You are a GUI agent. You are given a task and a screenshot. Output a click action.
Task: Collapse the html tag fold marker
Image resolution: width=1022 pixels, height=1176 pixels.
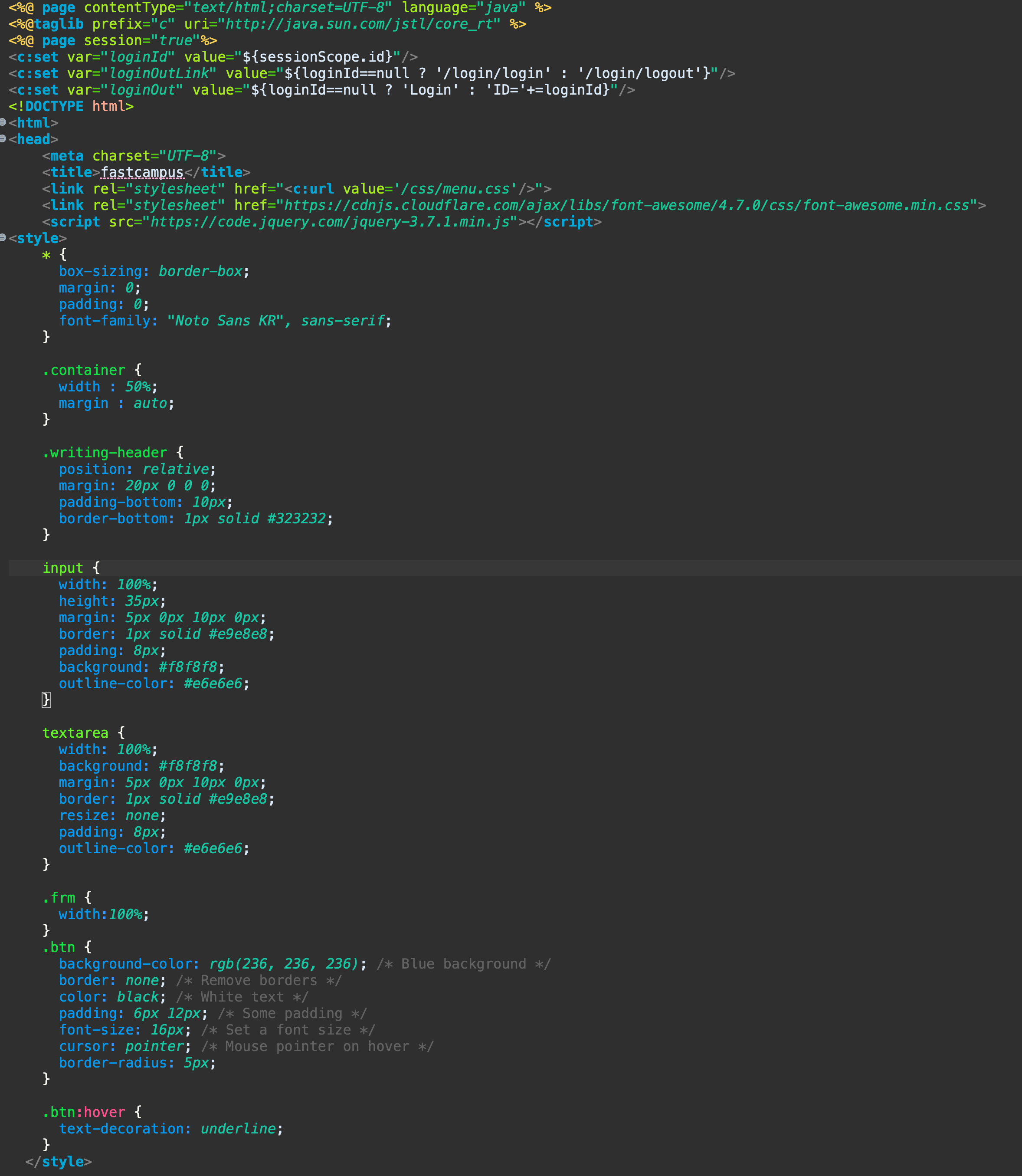coord(3,122)
